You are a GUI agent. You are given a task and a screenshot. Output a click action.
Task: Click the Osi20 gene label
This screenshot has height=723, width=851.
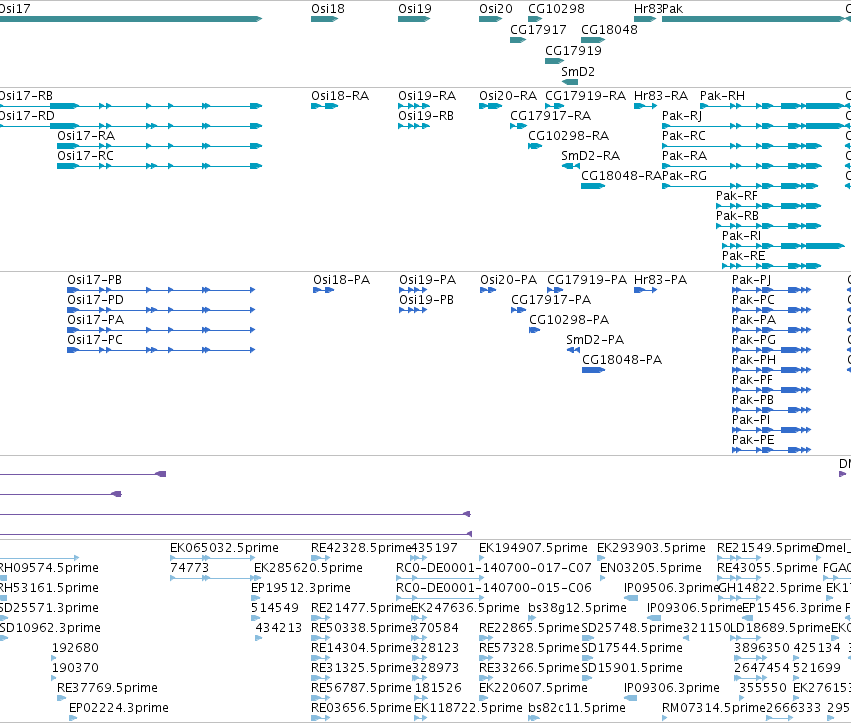point(496,9)
